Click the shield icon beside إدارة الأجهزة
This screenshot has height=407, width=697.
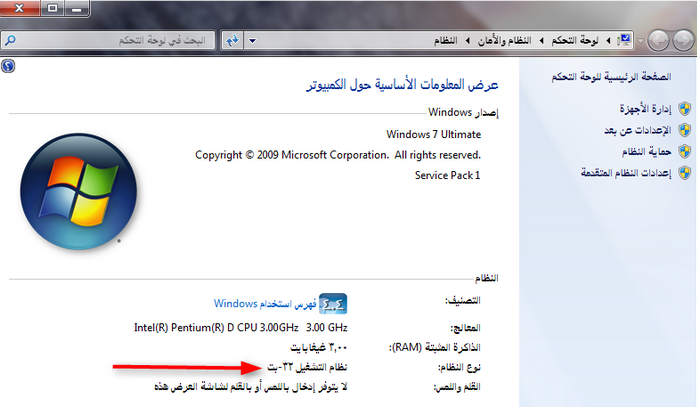pos(684,108)
